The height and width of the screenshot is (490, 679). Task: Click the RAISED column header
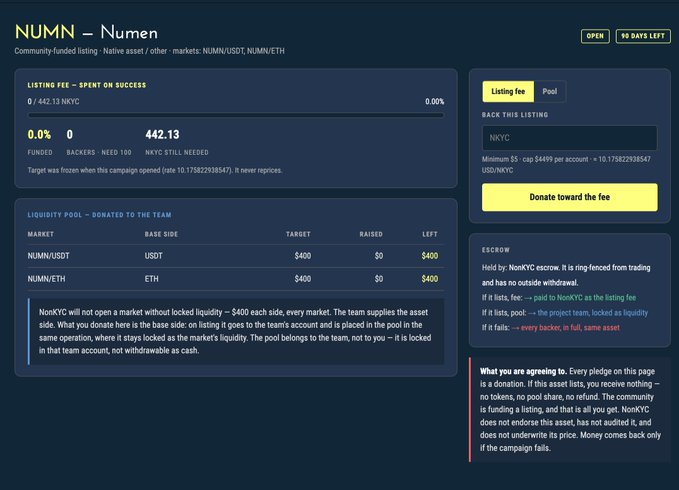click(x=371, y=234)
